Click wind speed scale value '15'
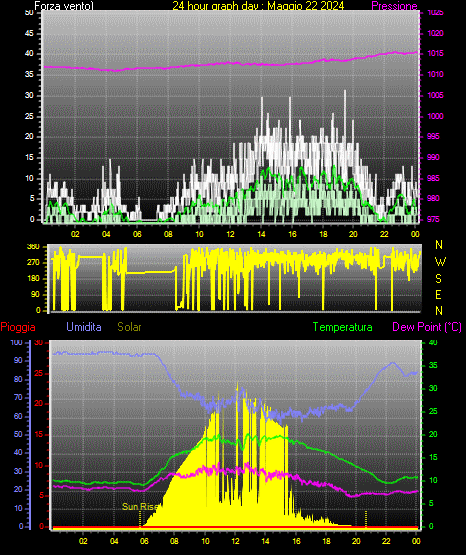The width and height of the screenshot is (466, 555). tap(29, 158)
